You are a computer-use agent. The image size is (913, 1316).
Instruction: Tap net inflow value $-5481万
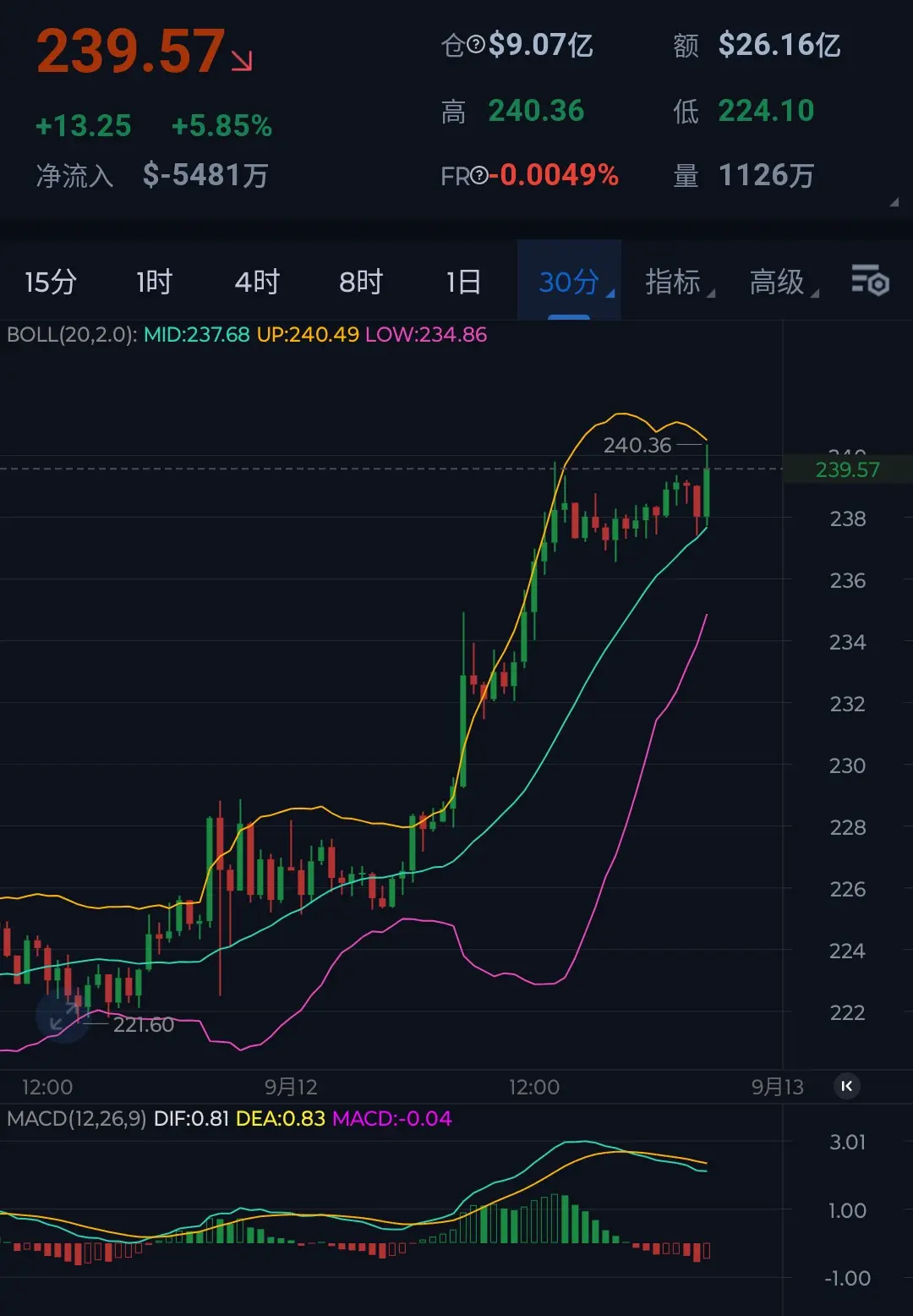tap(205, 175)
